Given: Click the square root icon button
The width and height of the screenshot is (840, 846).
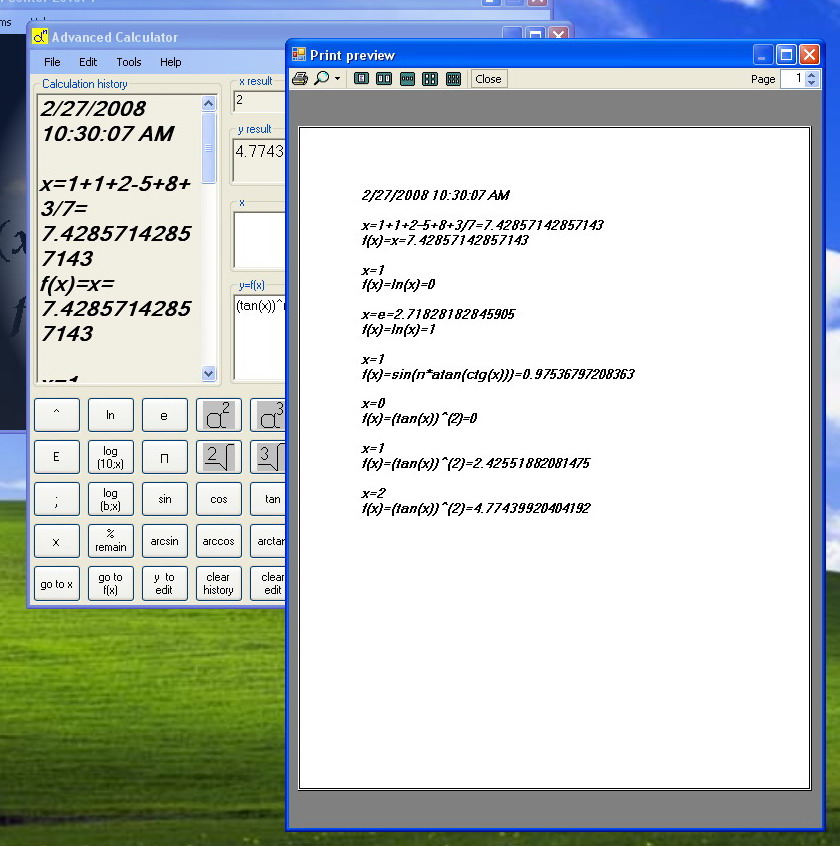Looking at the screenshot, I should click(218, 457).
